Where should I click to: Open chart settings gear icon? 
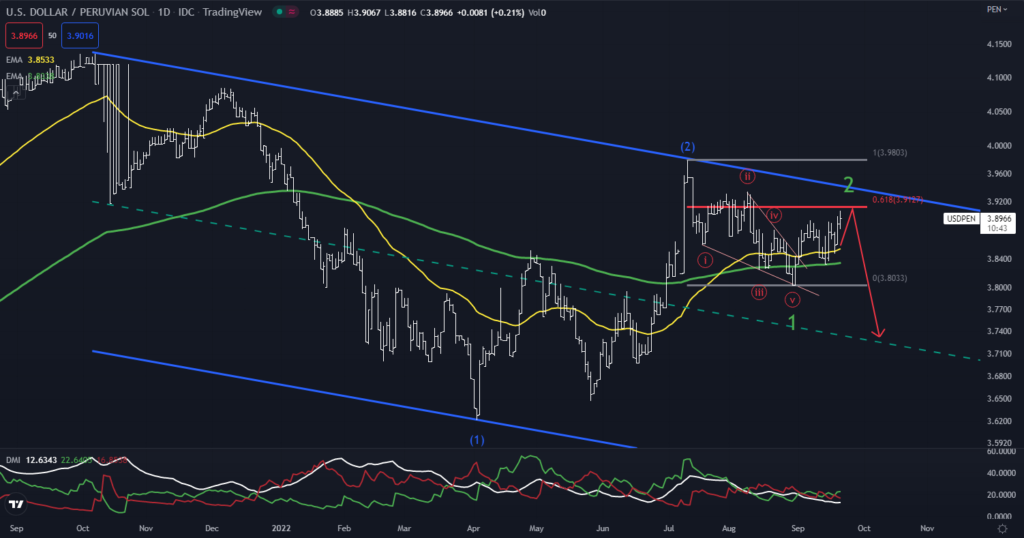point(1001,526)
